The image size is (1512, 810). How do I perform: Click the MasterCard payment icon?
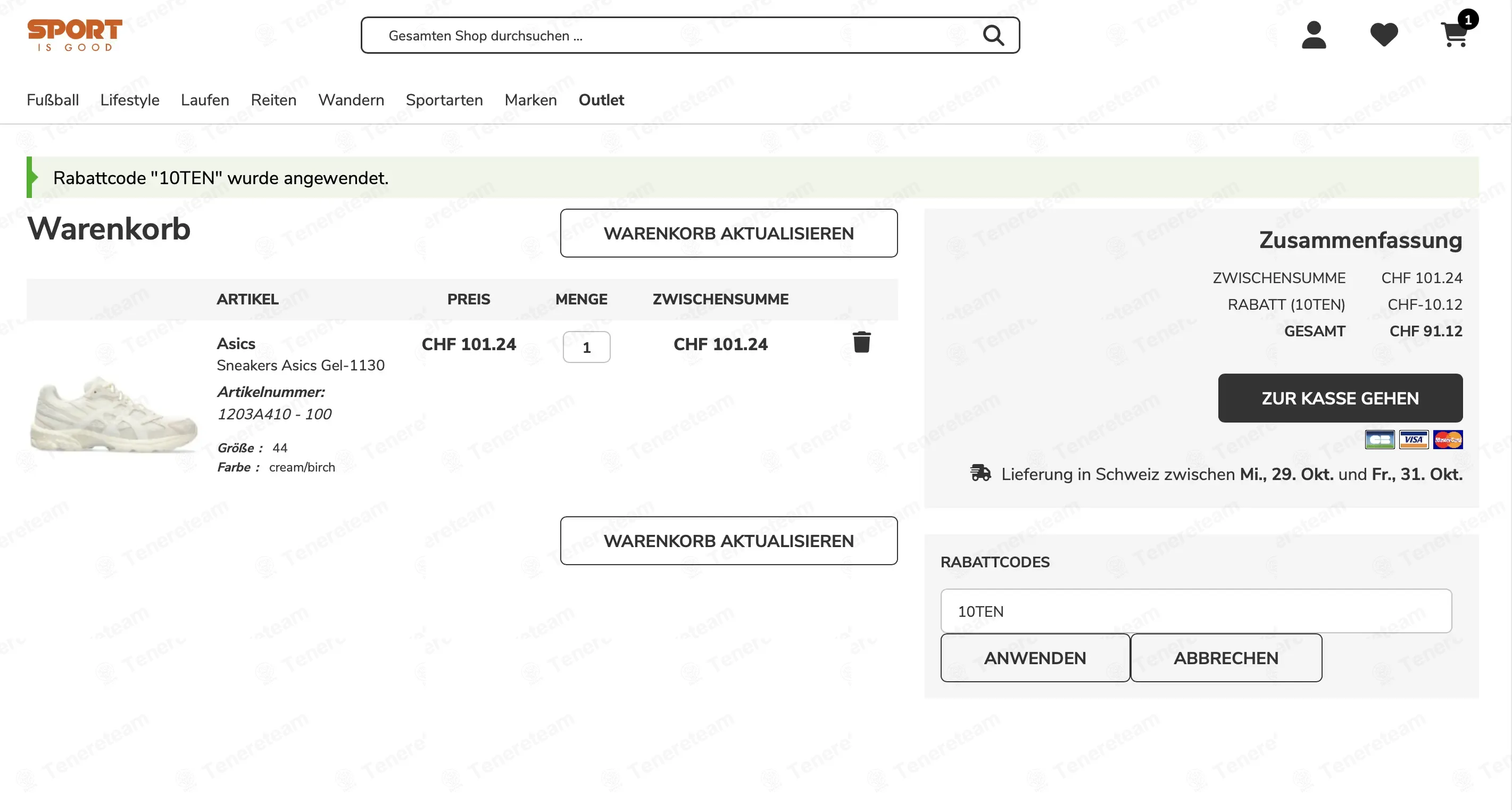(1448, 439)
